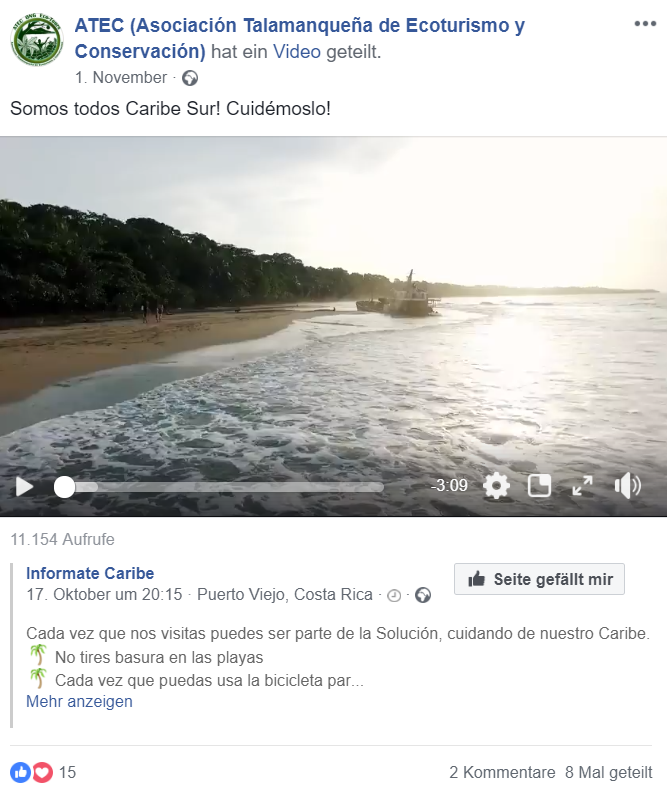Click the clock icon beside Puerto Viejo
The width and height of the screenshot is (667, 788).
(x=394, y=596)
